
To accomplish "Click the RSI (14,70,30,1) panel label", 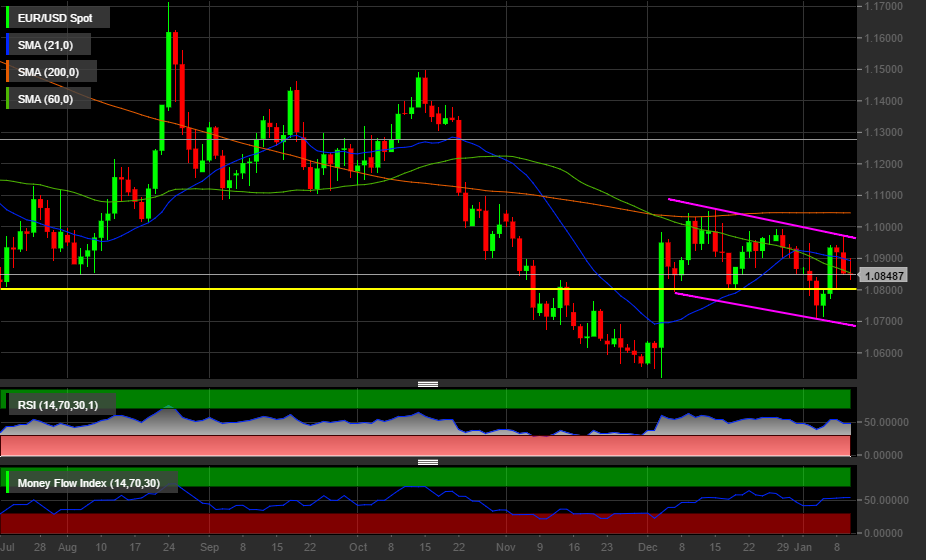I will (64, 405).
